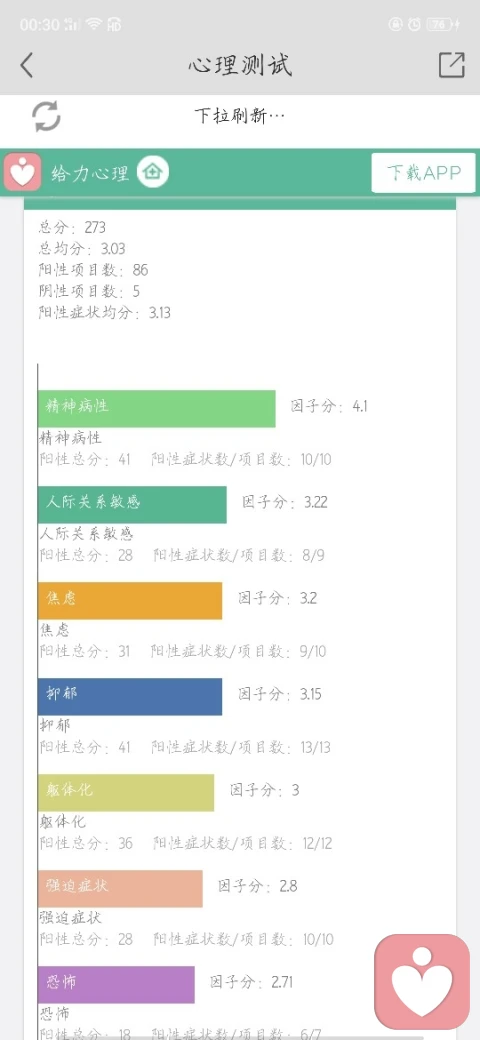Screen dimensions: 480x1040
Task: Open the share/export icon
Action: [451, 65]
